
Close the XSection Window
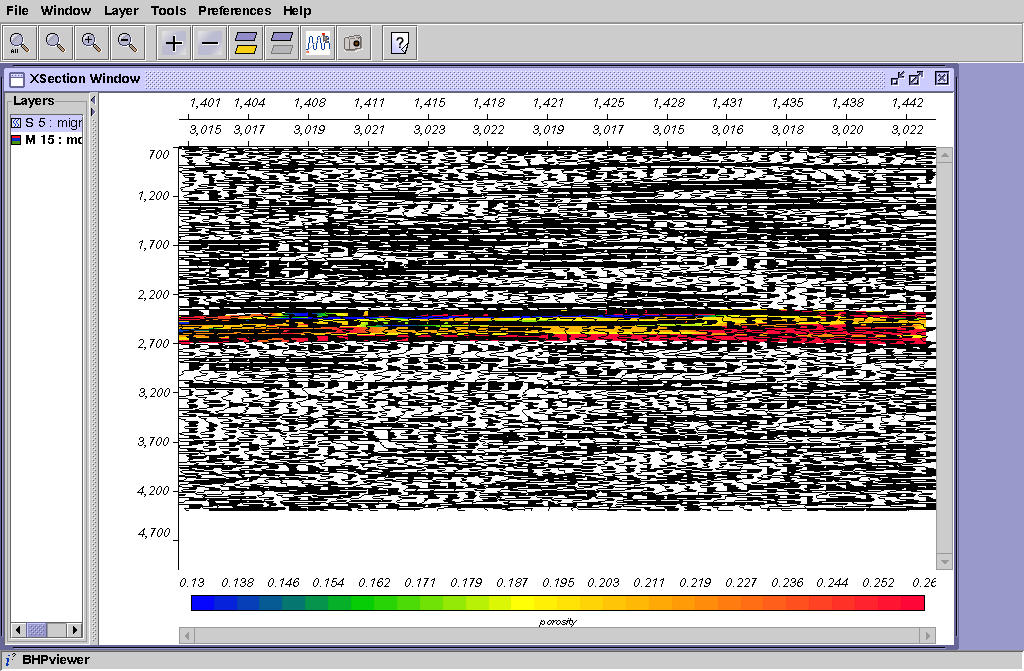941,78
